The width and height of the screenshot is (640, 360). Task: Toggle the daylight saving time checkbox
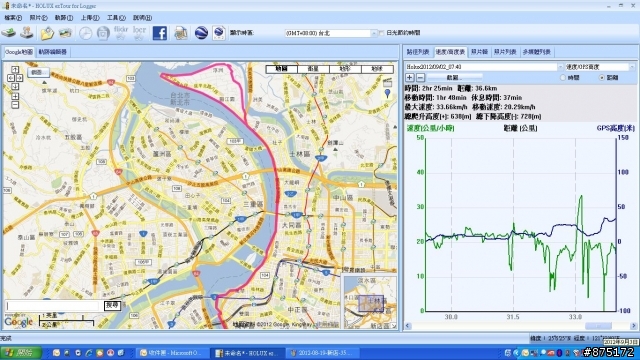pyautogui.click(x=382, y=33)
